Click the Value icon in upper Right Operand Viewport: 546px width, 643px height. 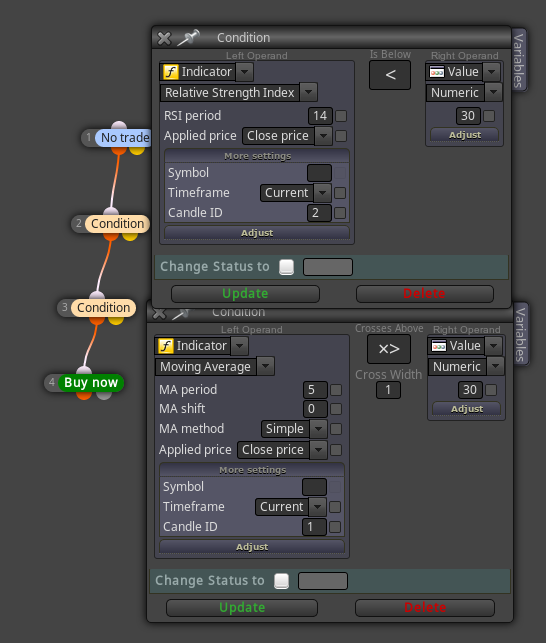[x=436, y=72]
